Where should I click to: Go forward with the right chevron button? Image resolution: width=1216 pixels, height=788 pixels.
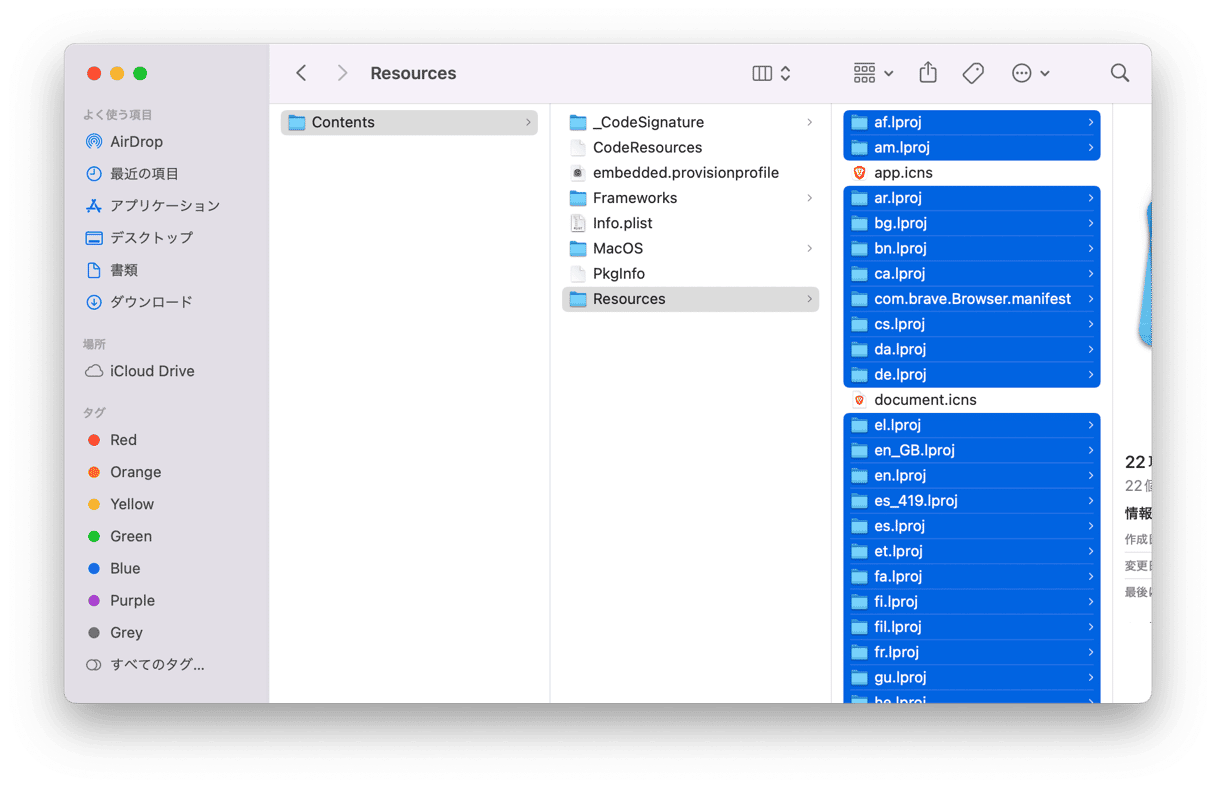click(x=342, y=73)
